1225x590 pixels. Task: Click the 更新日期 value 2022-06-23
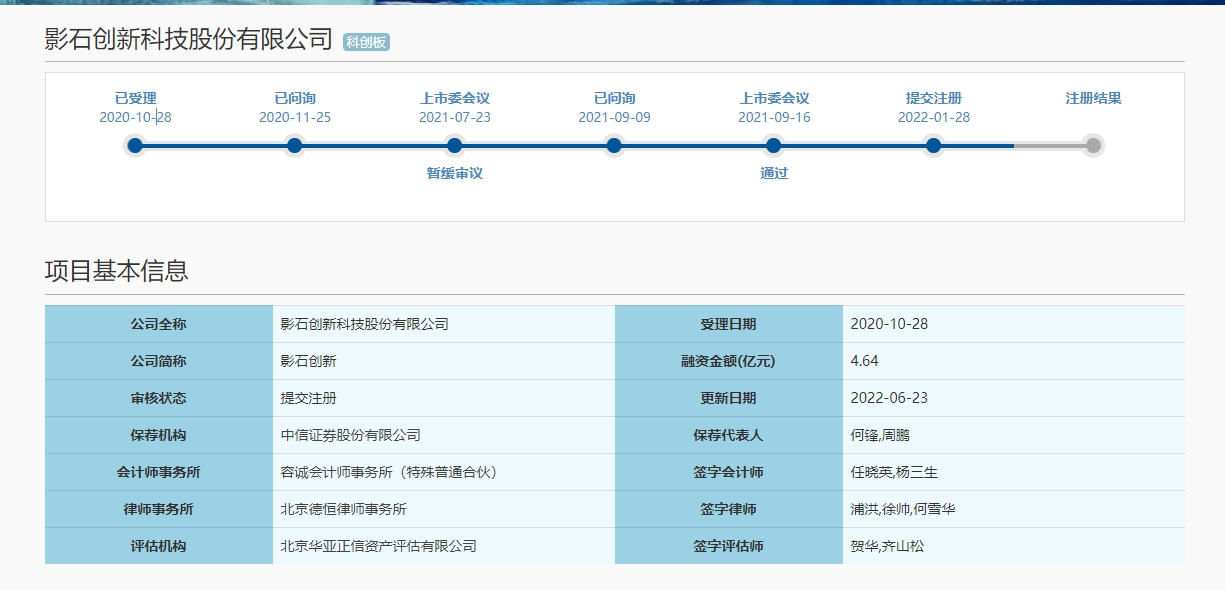click(888, 398)
